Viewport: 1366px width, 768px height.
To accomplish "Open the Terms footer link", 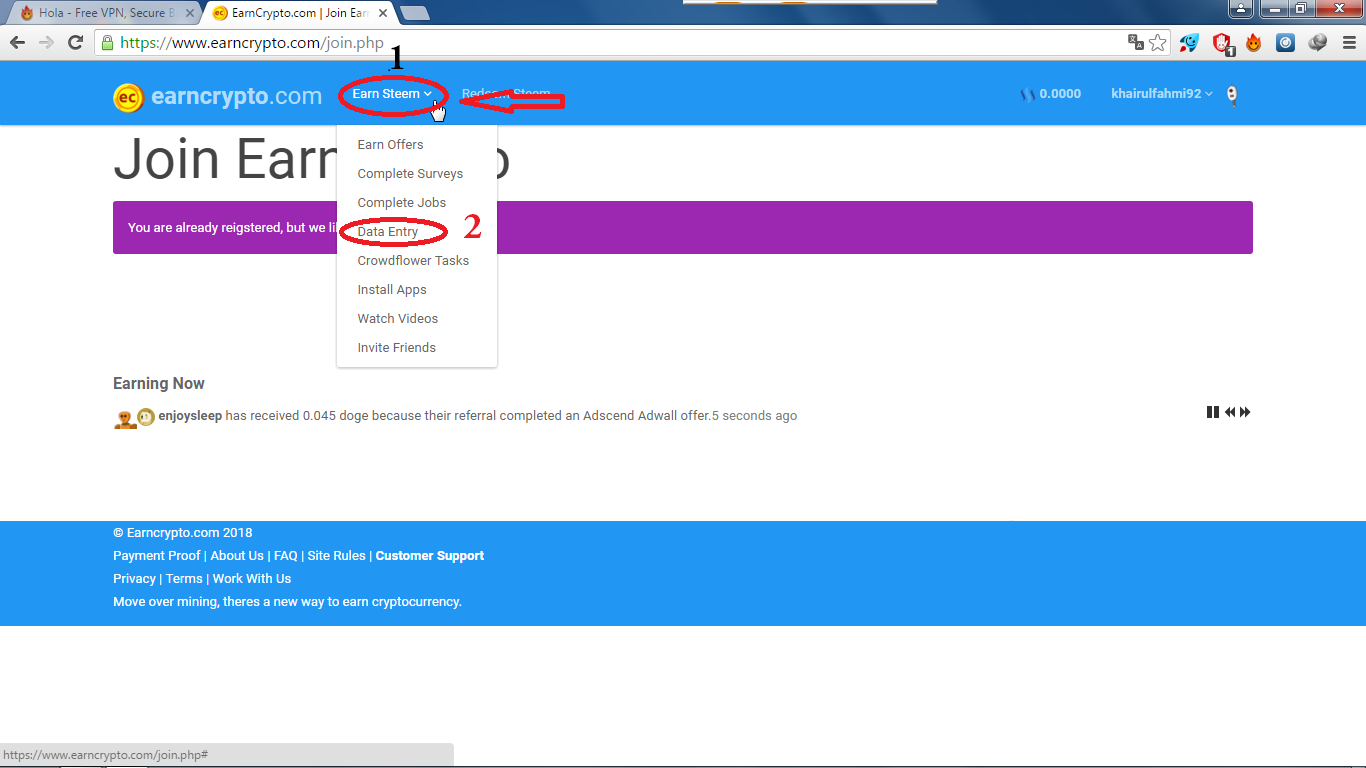I will pyautogui.click(x=184, y=579).
